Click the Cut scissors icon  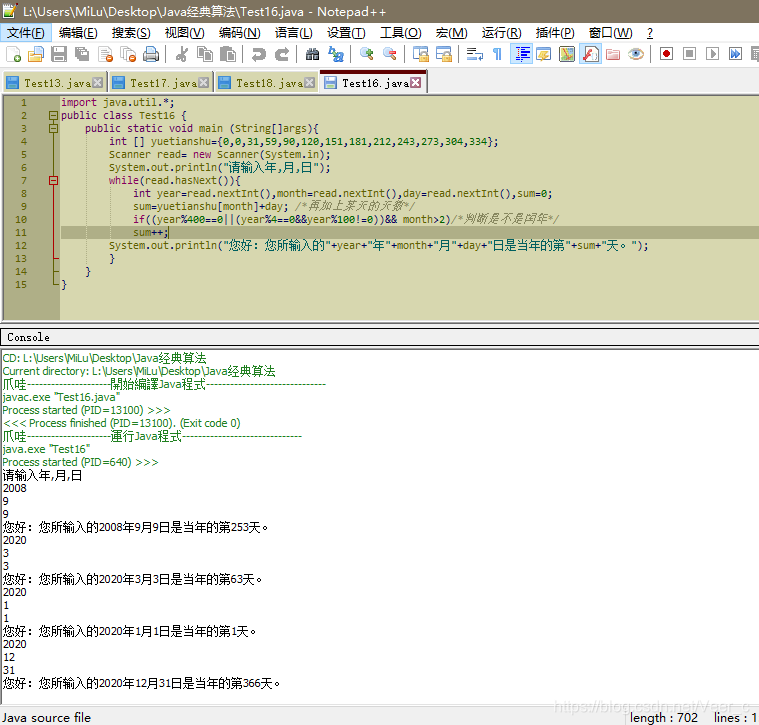[x=182, y=54]
